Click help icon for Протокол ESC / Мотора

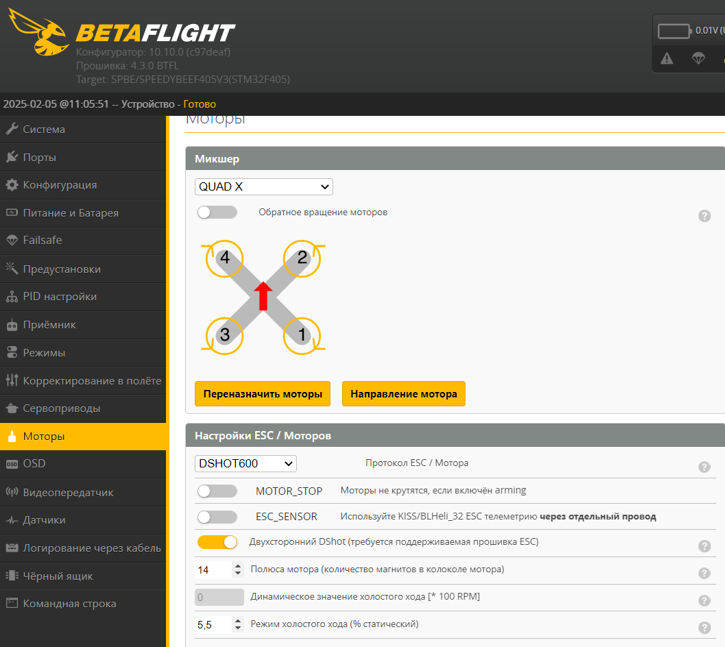(704, 467)
